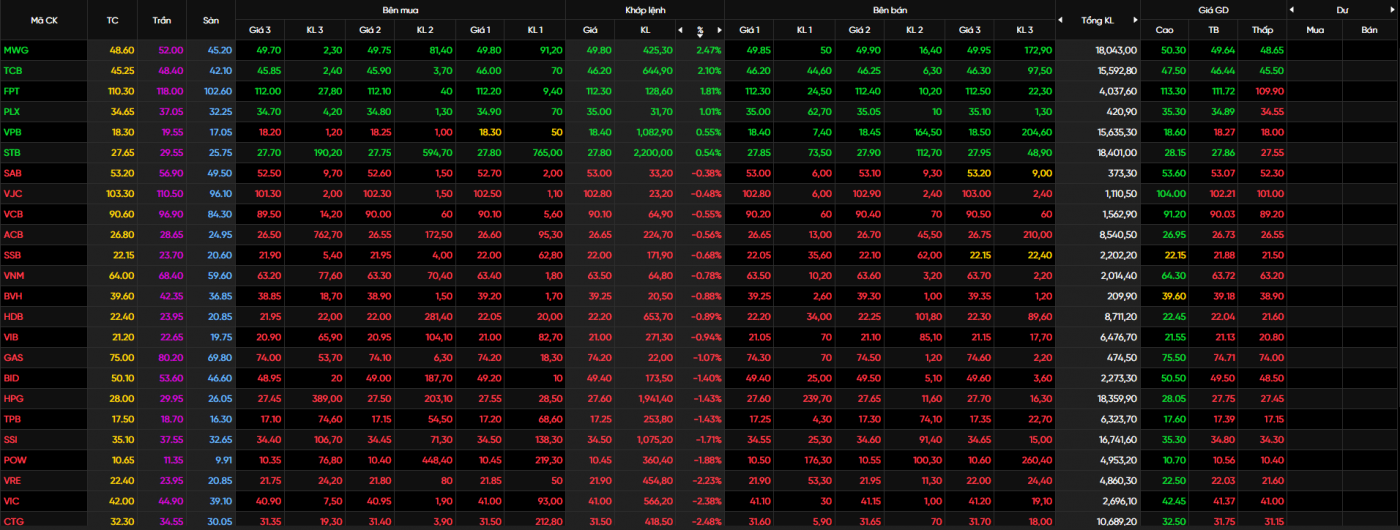Click the Bên mua group header
This screenshot has width=1400, height=530.
coord(400,9)
